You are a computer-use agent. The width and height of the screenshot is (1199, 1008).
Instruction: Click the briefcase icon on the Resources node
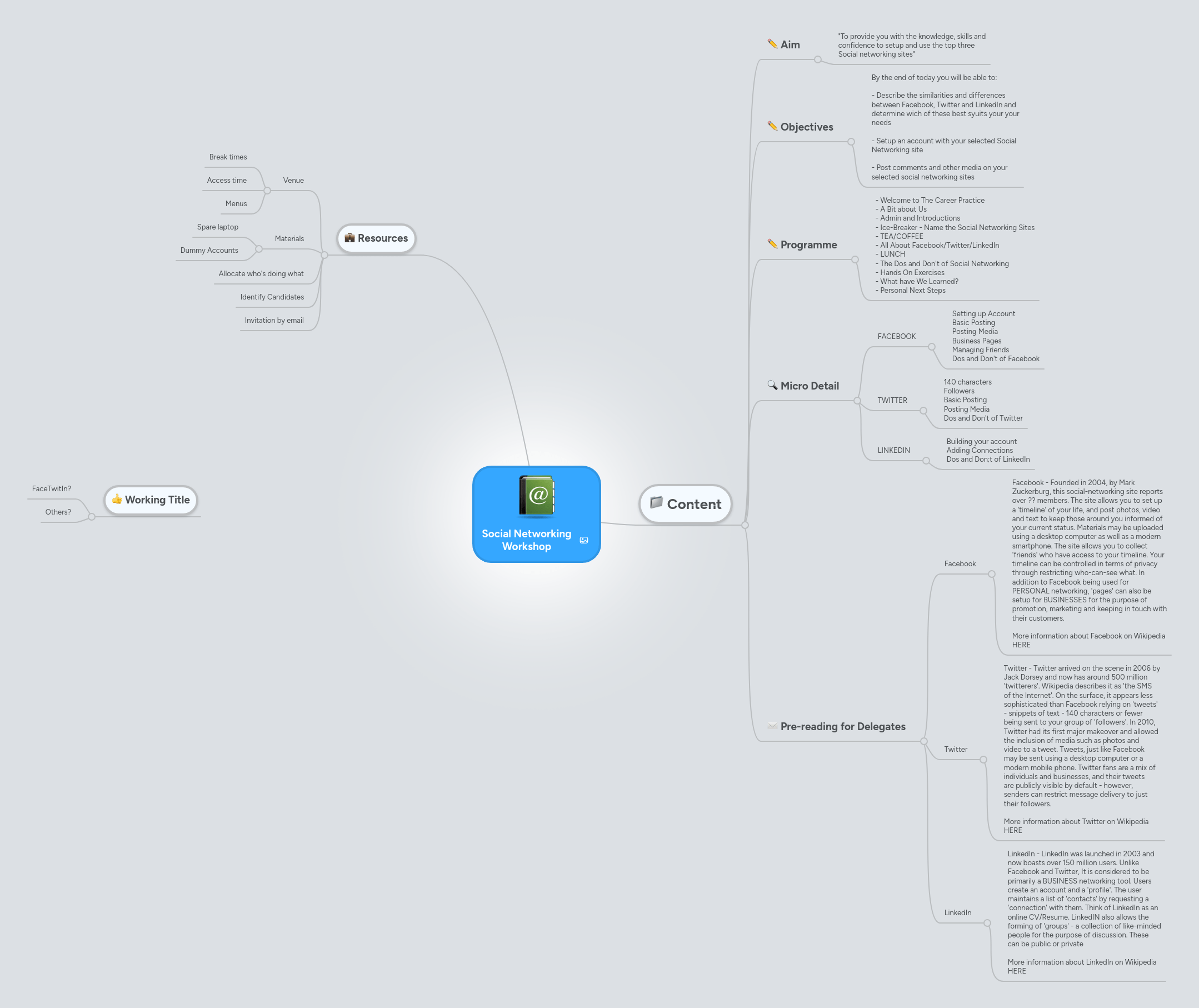(x=349, y=238)
